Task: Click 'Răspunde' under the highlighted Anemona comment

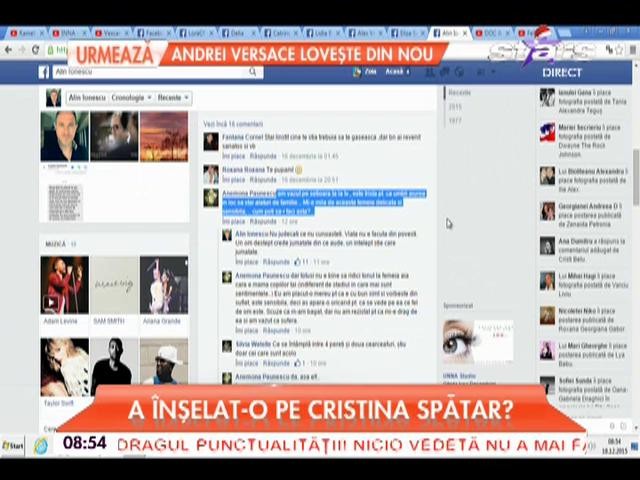Action: [263, 221]
